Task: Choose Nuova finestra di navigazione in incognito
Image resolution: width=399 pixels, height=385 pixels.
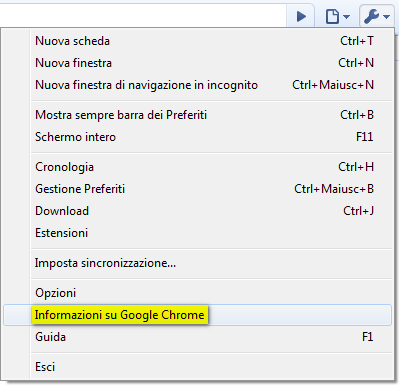Action: 197,85
